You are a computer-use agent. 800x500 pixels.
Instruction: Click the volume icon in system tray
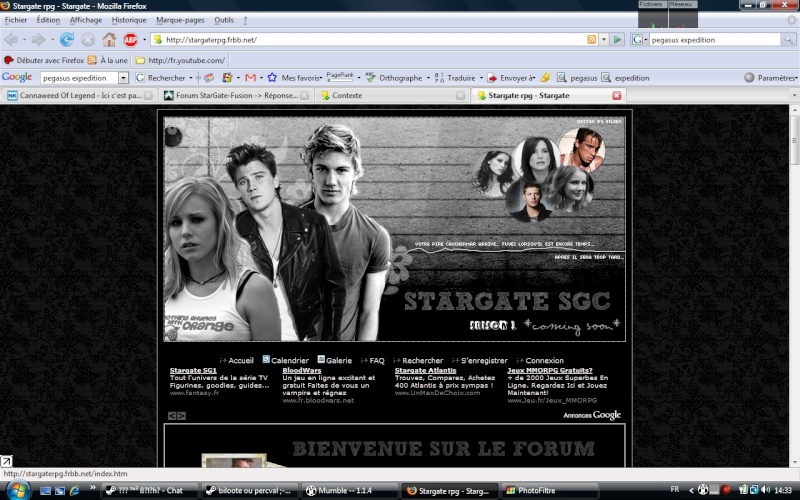765,490
